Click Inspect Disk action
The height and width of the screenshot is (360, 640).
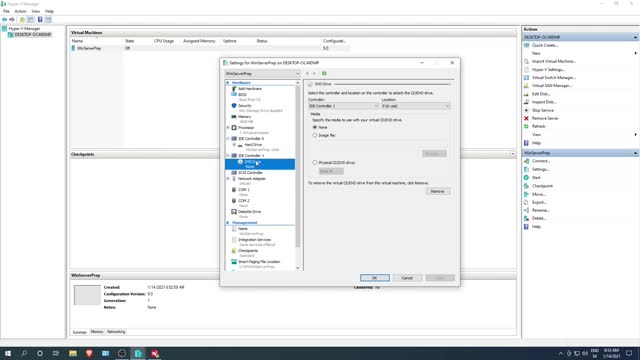544,102
